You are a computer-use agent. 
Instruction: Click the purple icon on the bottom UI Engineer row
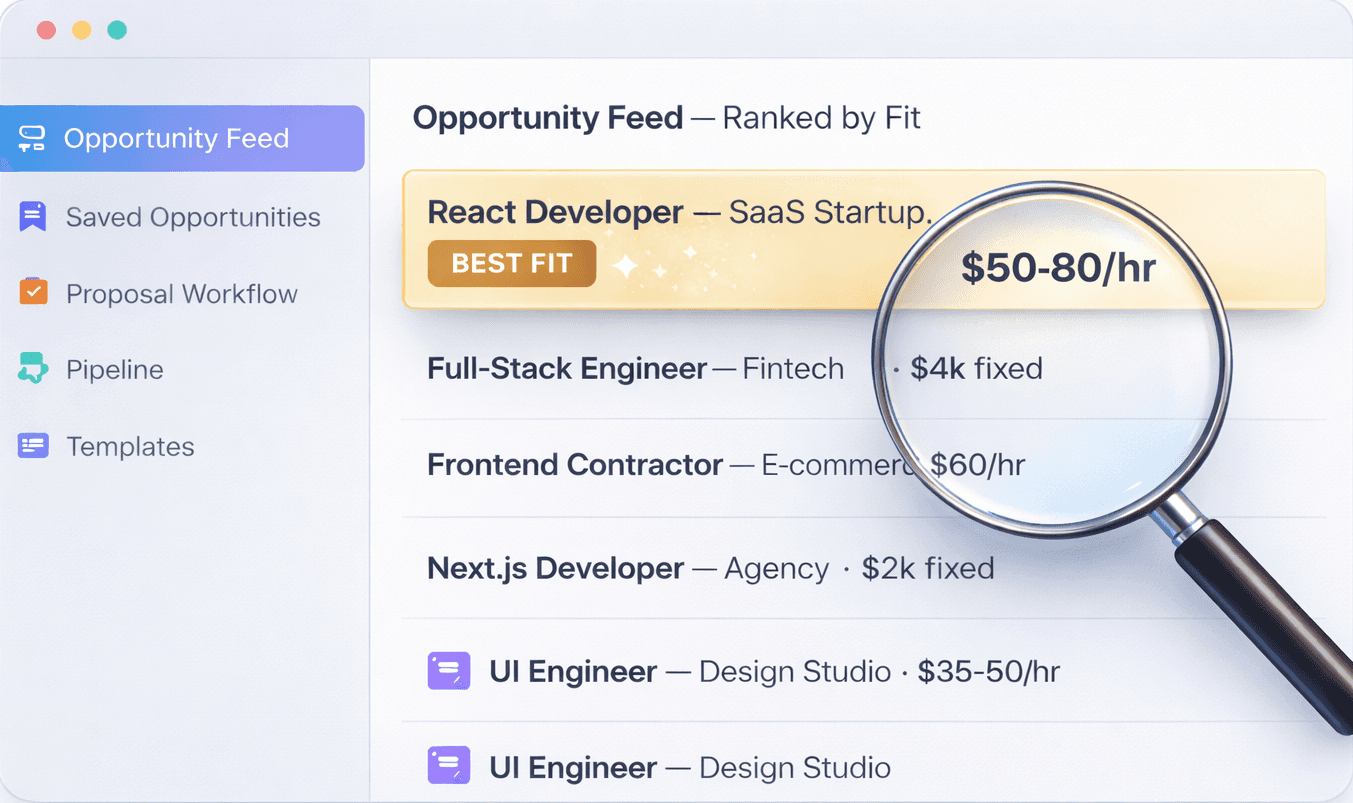[x=449, y=765]
